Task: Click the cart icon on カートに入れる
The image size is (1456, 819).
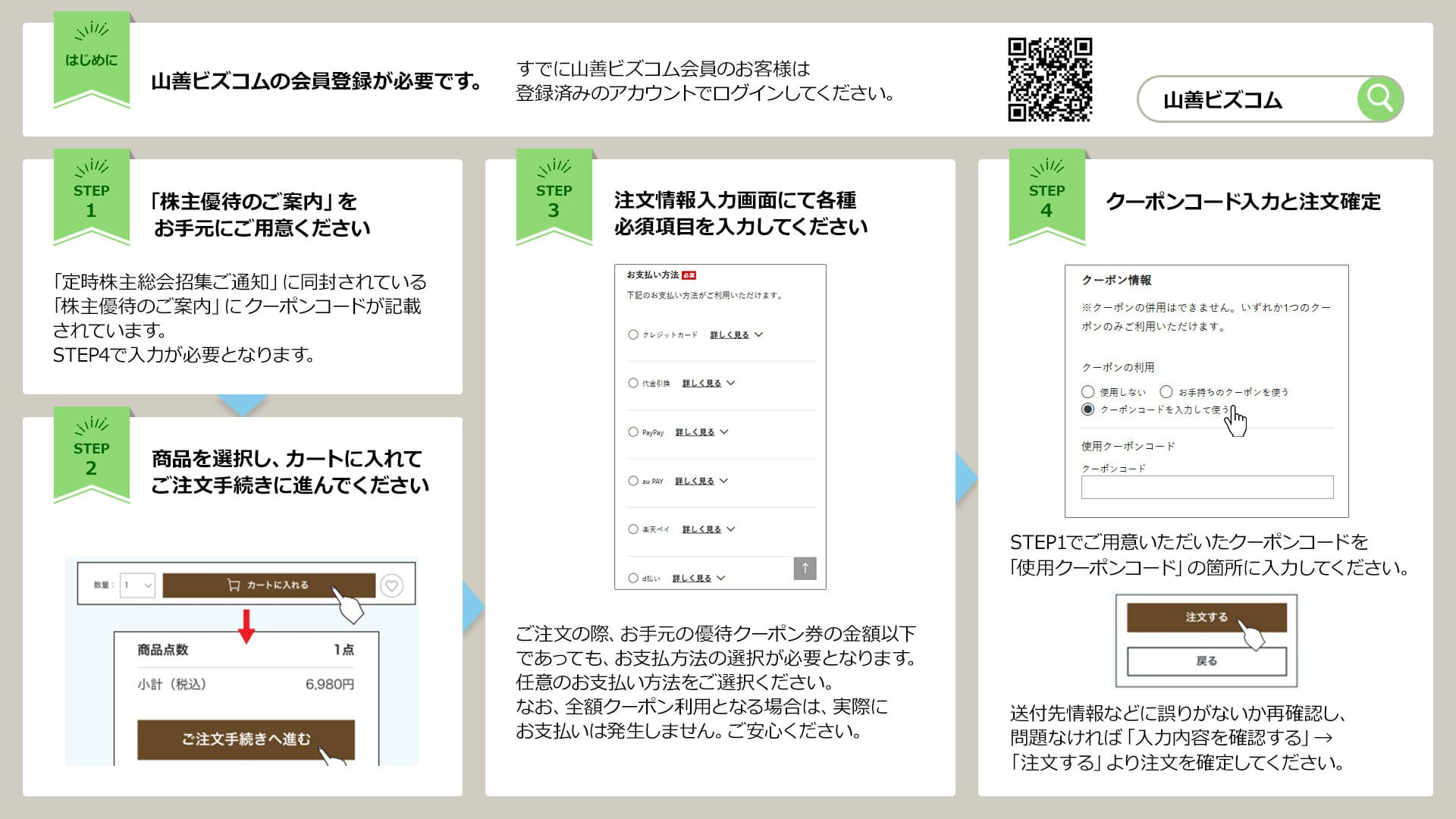Action: point(234,585)
